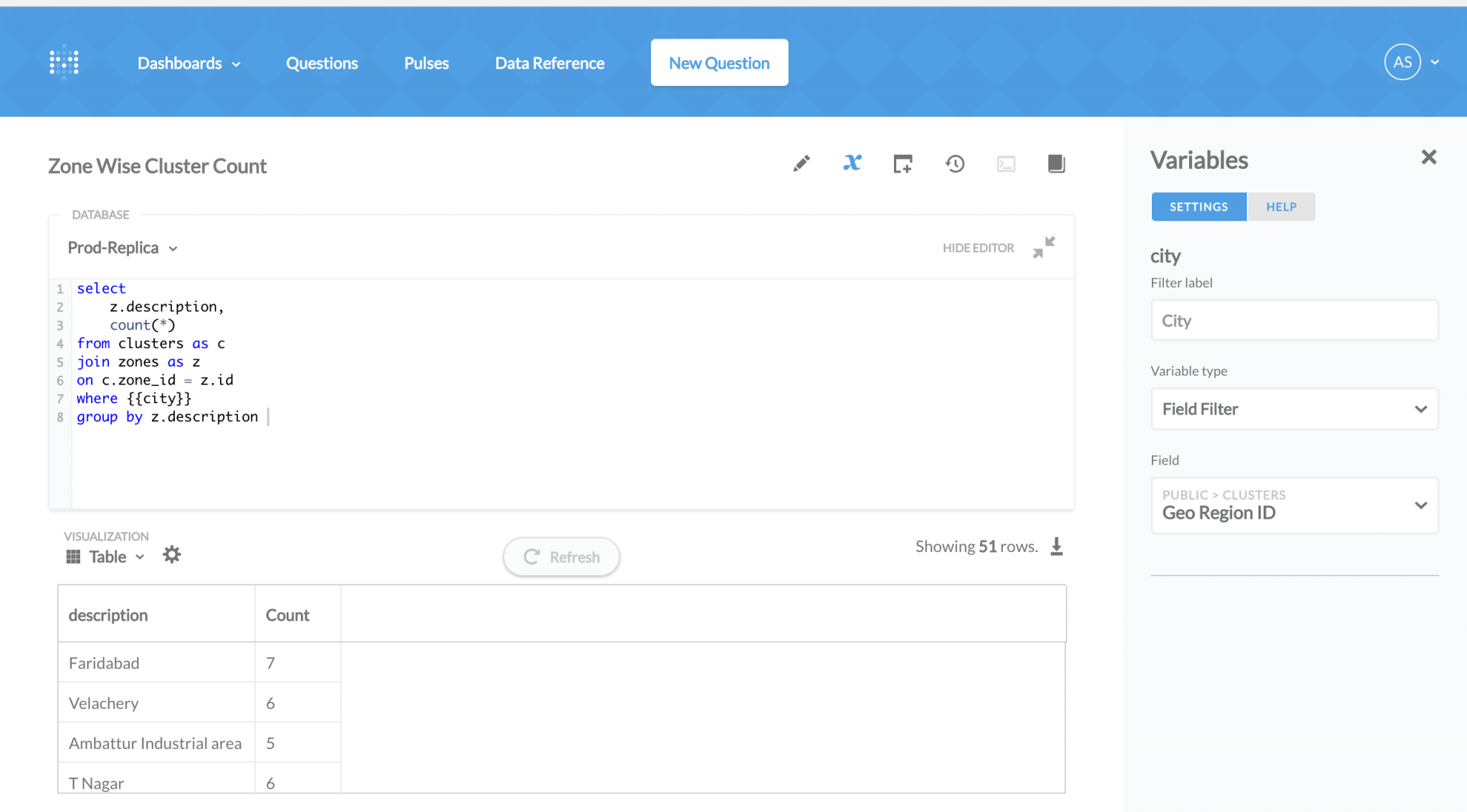Open visualization settings gear
The image size is (1467, 812).
coord(172,555)
